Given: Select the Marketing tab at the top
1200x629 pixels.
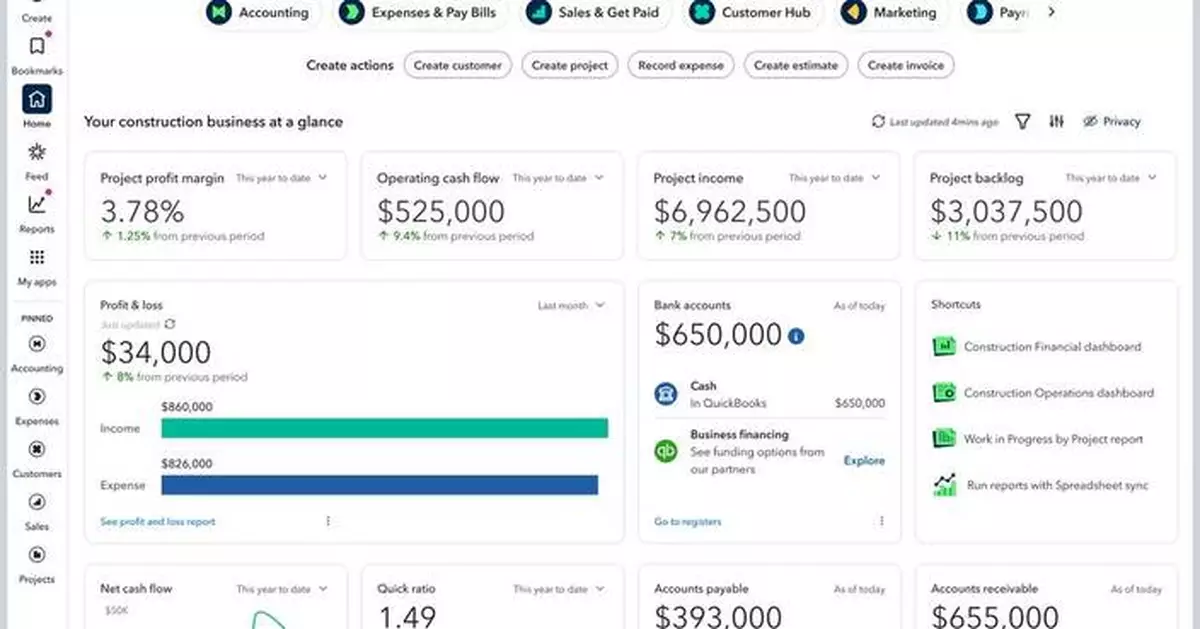Looking at the screenshot, I should pyautogui.click(x=889, y=13).
